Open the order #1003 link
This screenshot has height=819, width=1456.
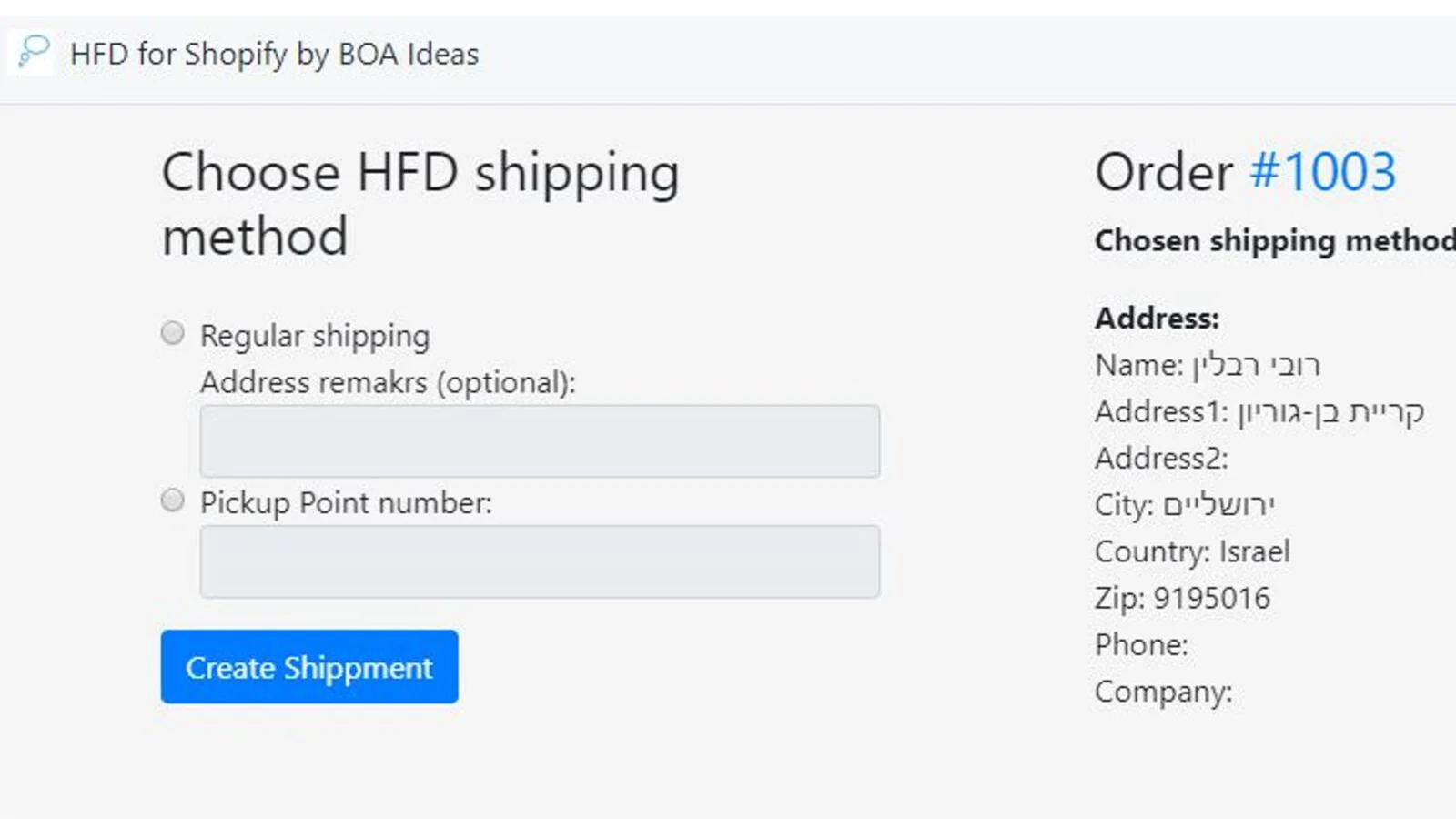click(x=1322, y=172)
